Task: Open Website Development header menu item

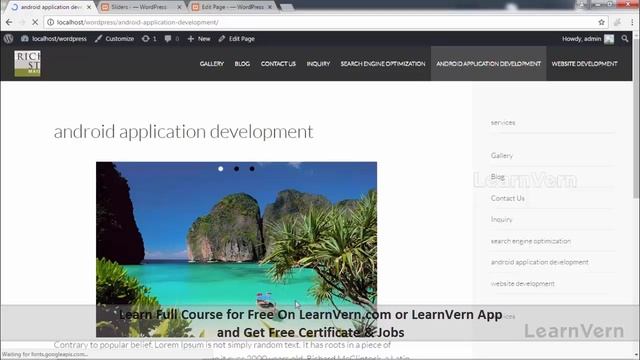Action: click(x=584, y=64)
